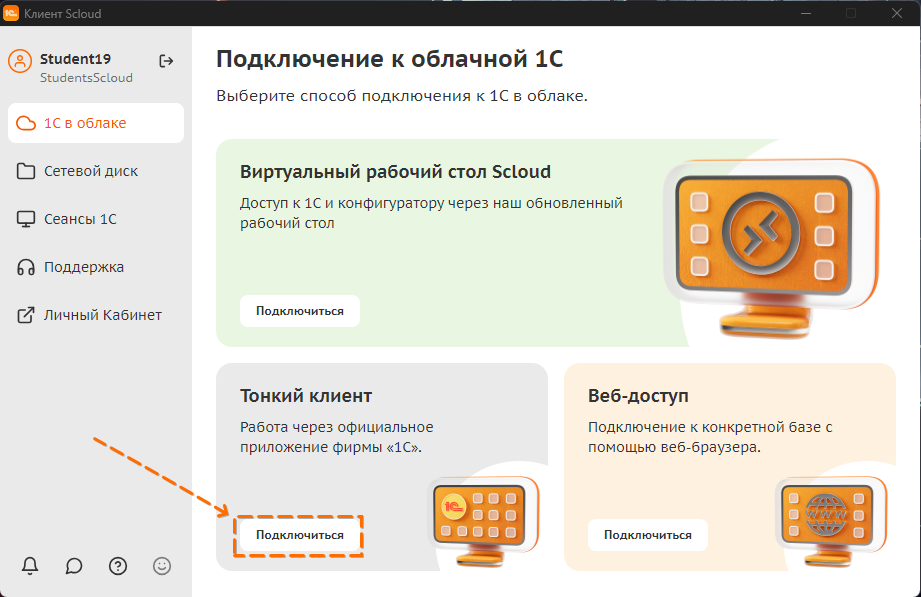Click the help question mark icon
921x597 pixels.
point(118,566)
